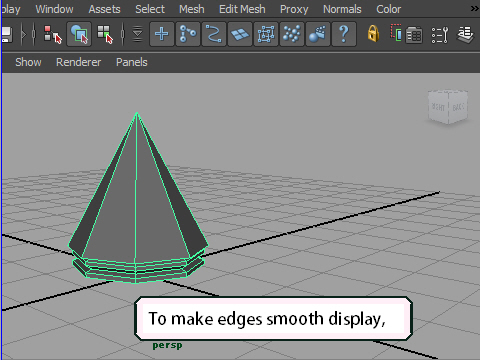This screenshot has width=480, height=360.
Task: Click the persp camera label
Action: tap(167, 345)
